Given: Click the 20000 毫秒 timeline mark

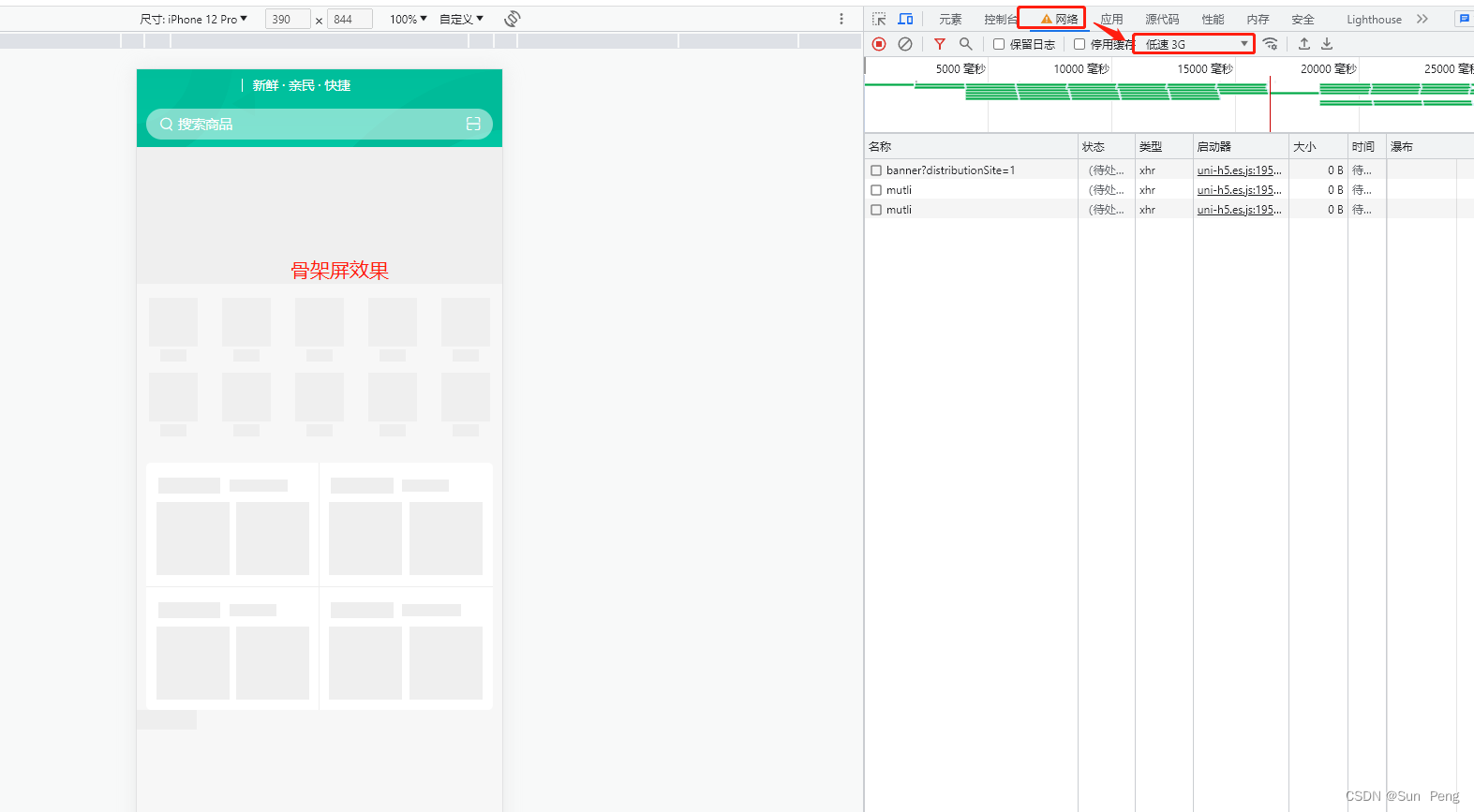Looking at the screenshot, I should tap(1329, 68).
